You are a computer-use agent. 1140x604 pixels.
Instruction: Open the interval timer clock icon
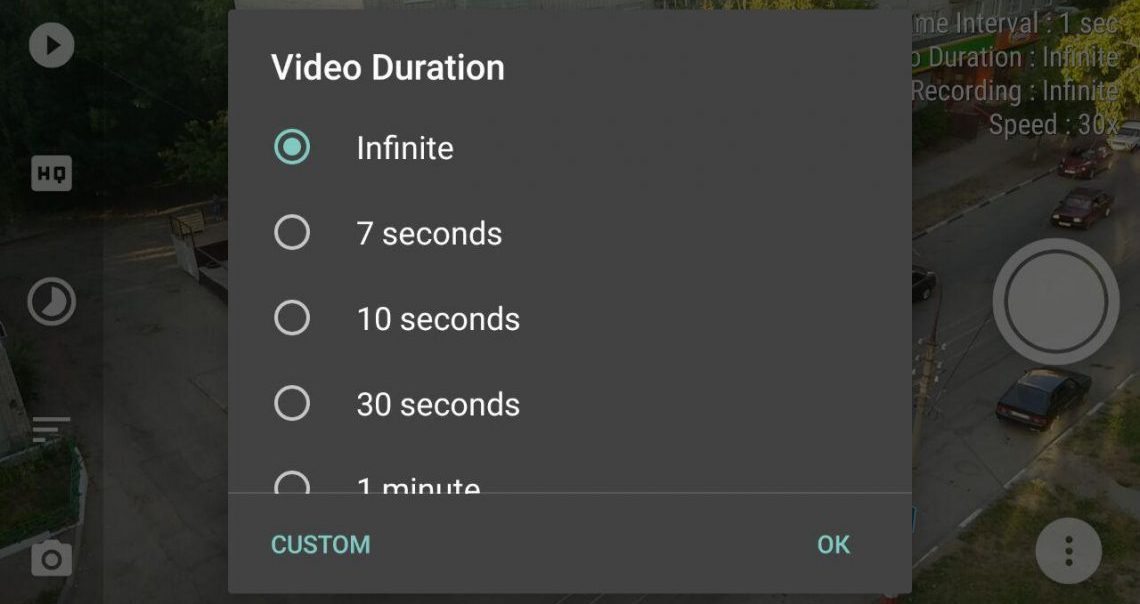pyautogui.click(x=51, y=301)
